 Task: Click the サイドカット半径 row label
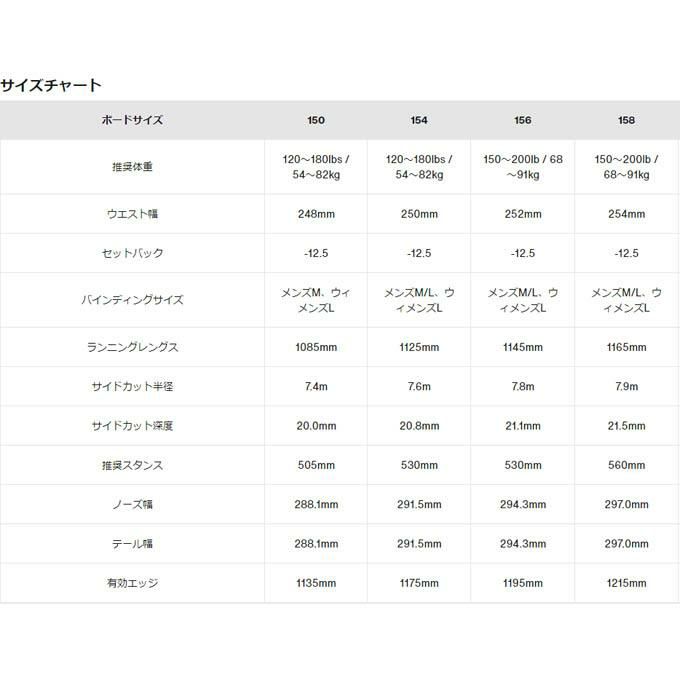(132, 386)
